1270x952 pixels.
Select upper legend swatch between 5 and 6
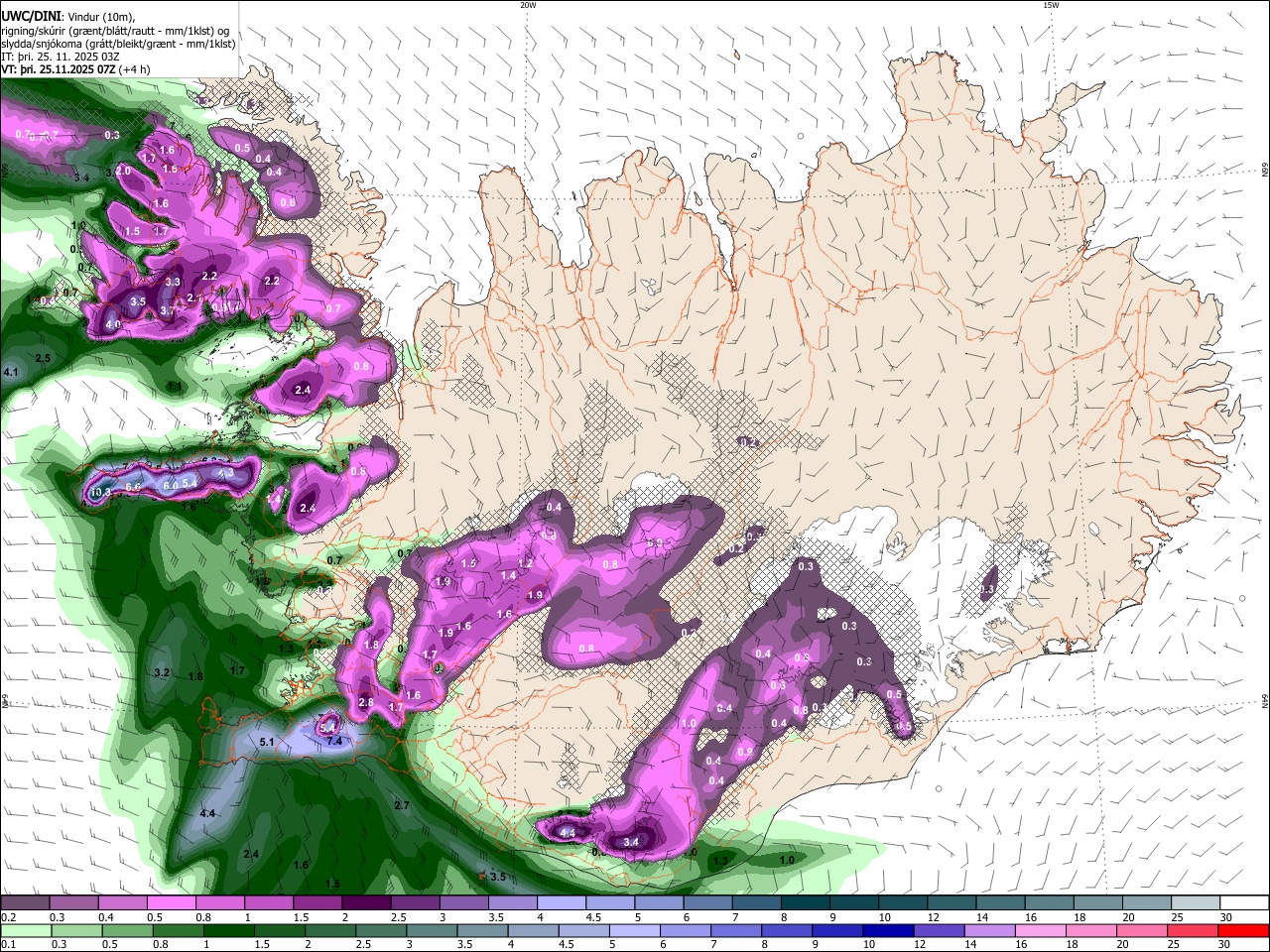(659, 903)
